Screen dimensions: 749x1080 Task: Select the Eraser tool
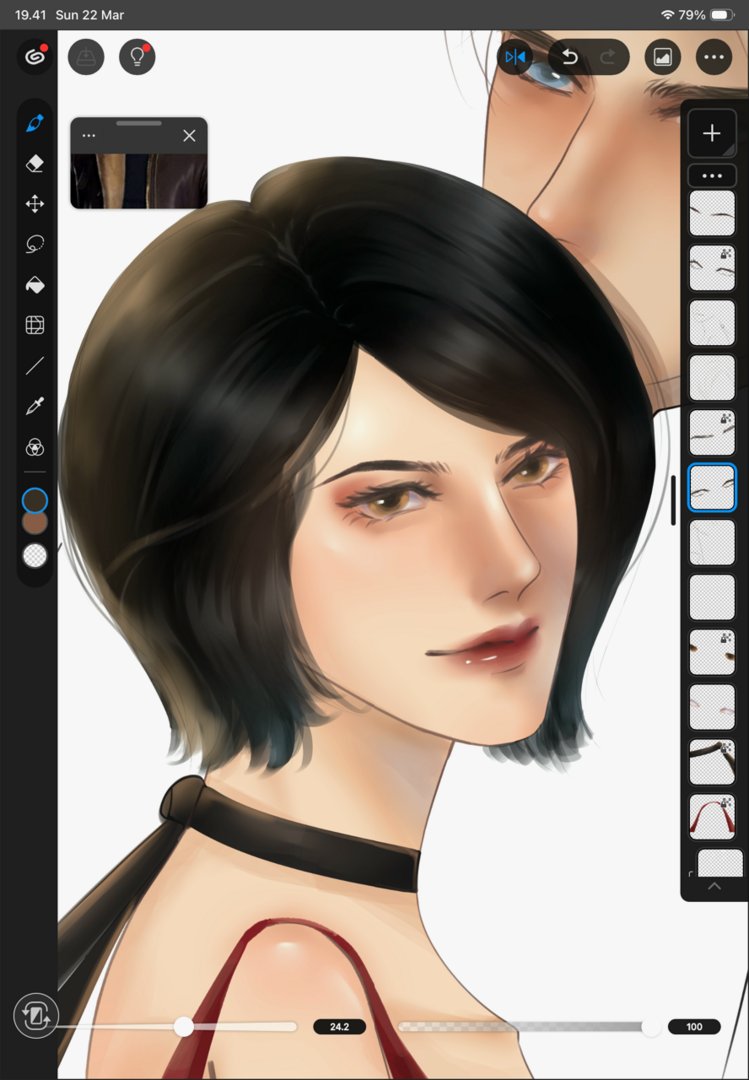point(34,163)
